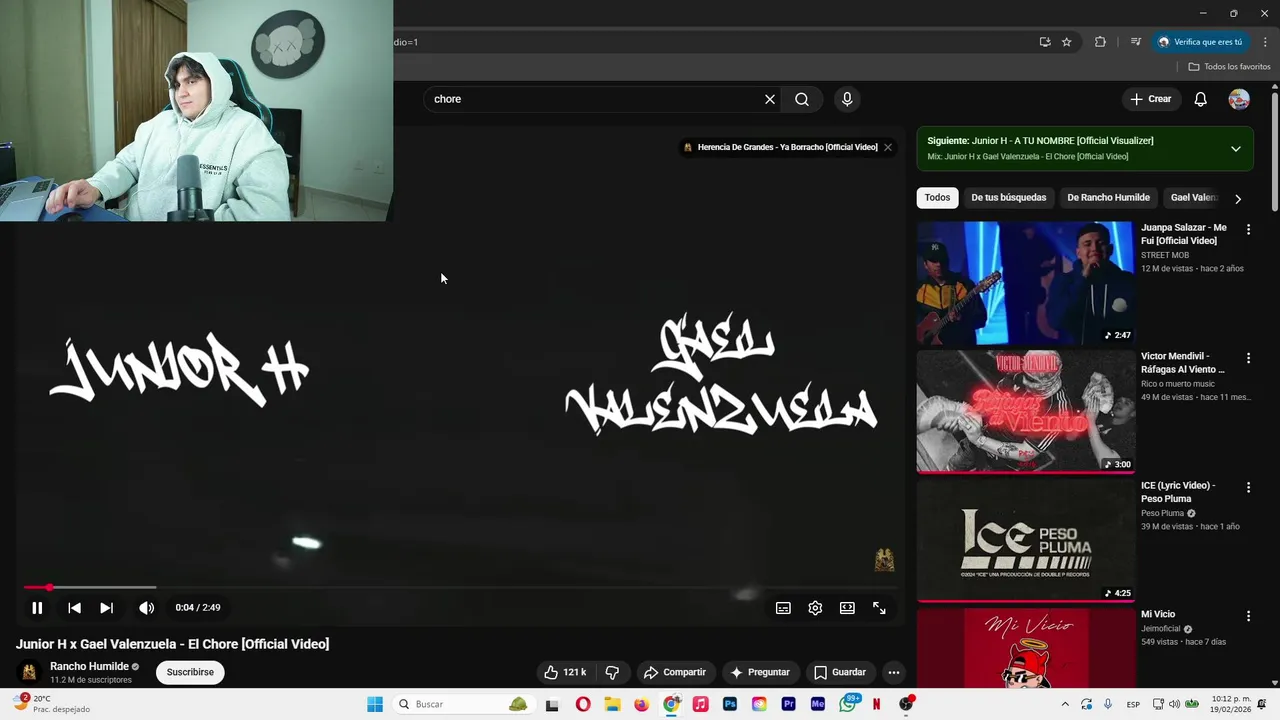The image size is (1280, 720).
Task: Start voice search with the microphone icon
Action: coord(847,99)
